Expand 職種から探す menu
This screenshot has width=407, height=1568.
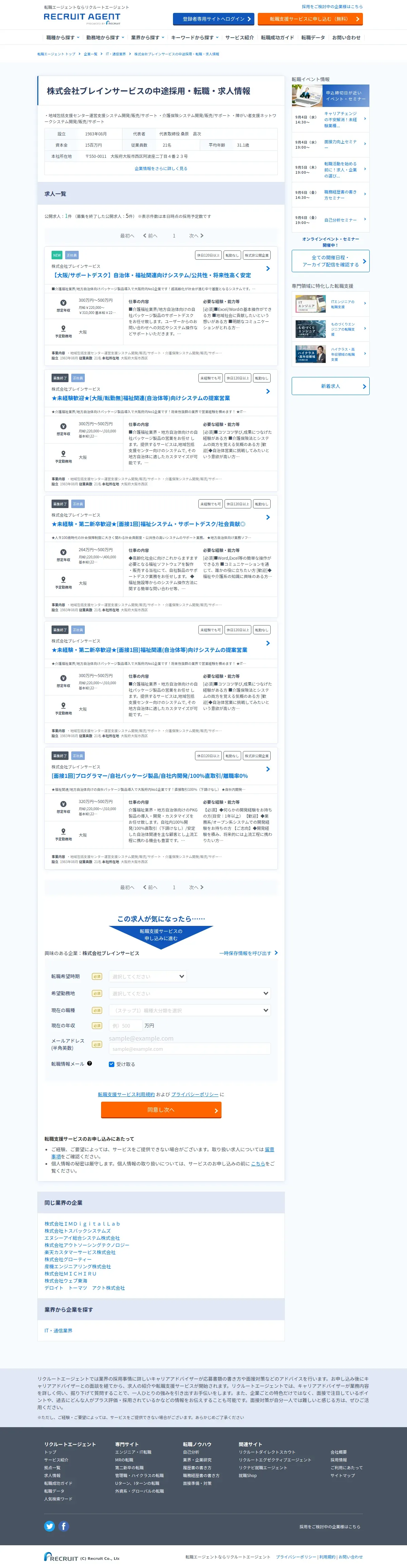point(63,38)
